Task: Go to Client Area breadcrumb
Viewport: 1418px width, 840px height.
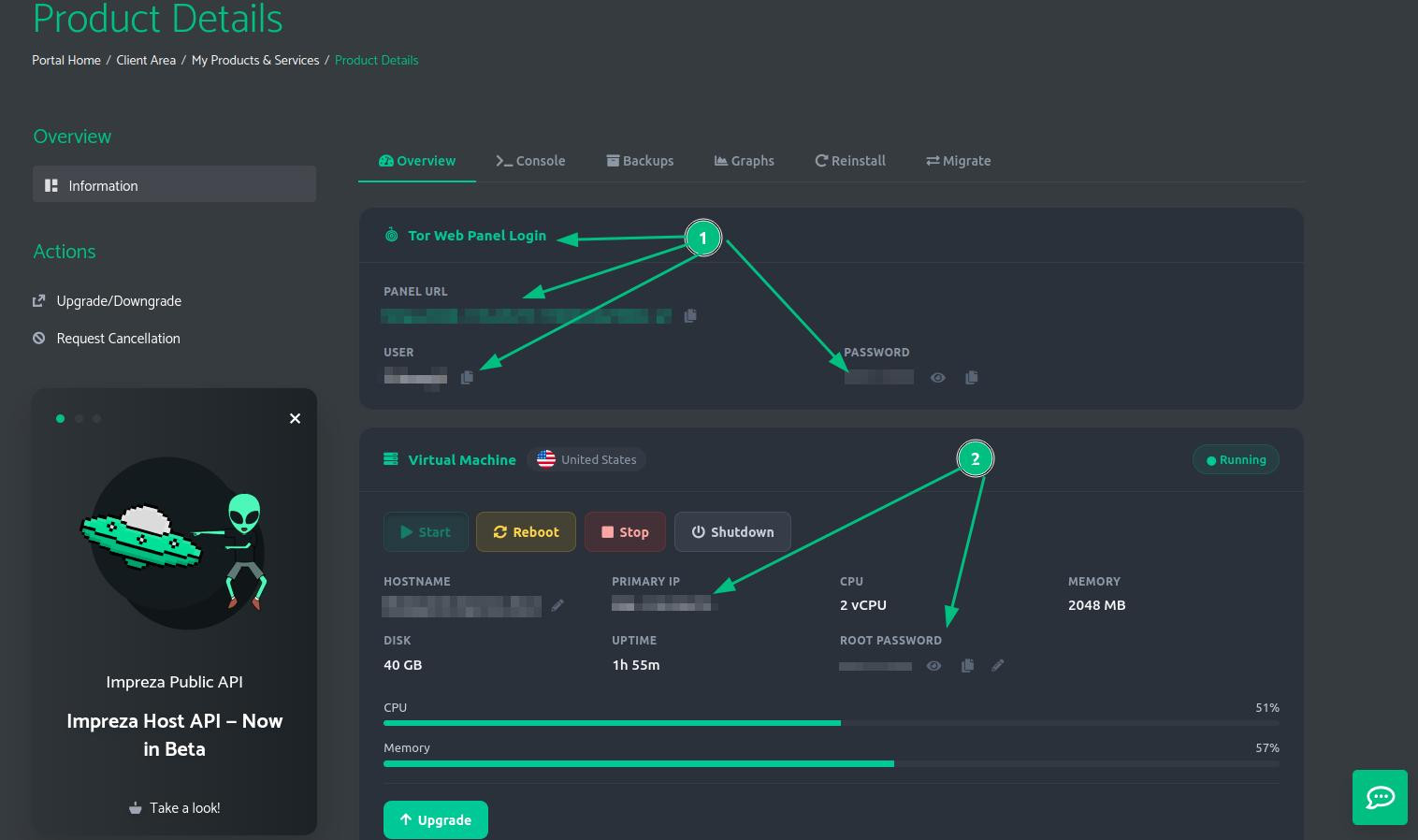Action: coord(146,60)
